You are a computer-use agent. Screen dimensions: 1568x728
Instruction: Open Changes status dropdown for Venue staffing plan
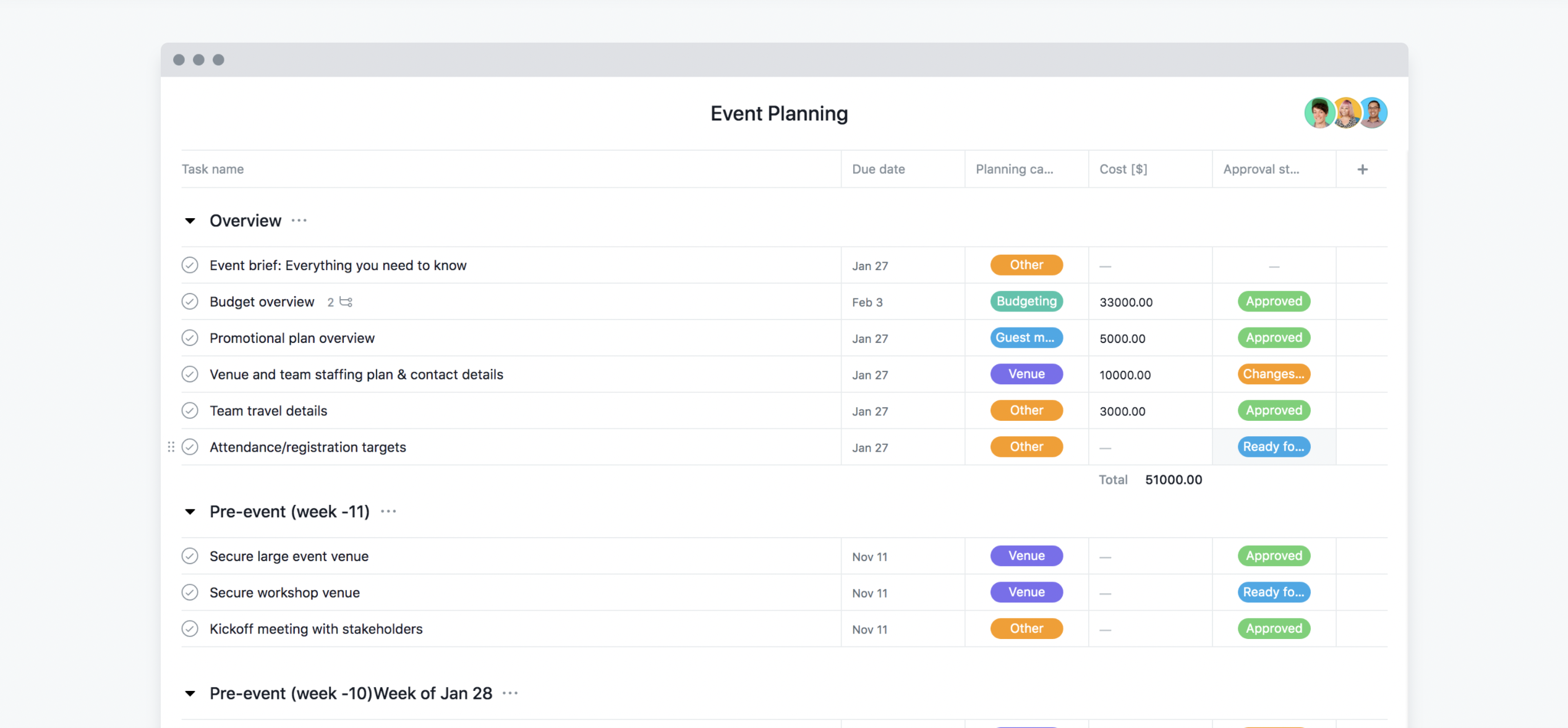1274,375
